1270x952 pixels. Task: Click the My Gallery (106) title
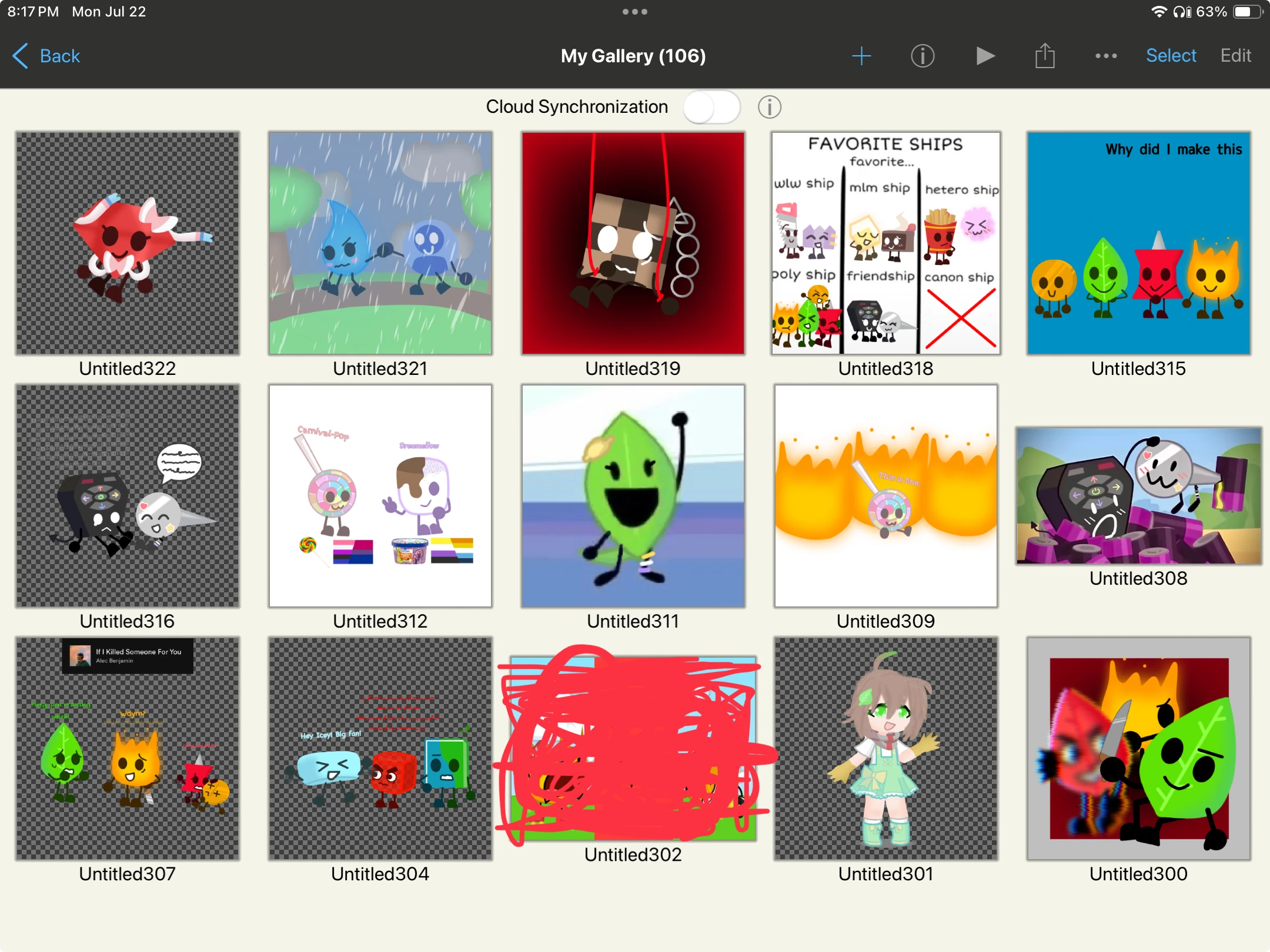(x=633, y=56)
